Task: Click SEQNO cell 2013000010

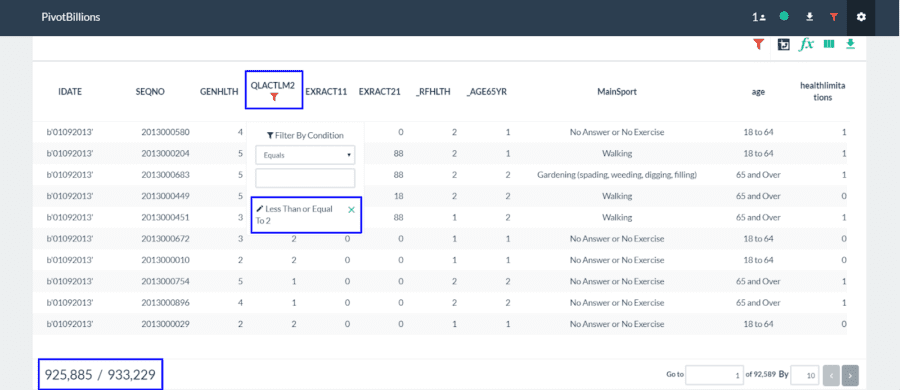Action: tap(165, 260)
